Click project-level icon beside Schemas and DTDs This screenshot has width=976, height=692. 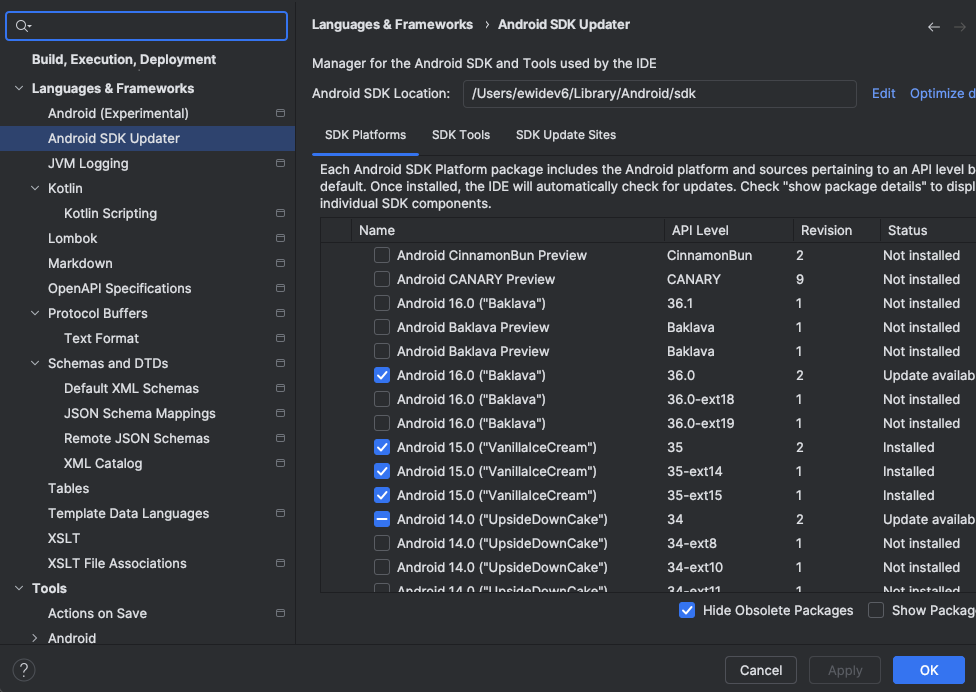(280, 363)
